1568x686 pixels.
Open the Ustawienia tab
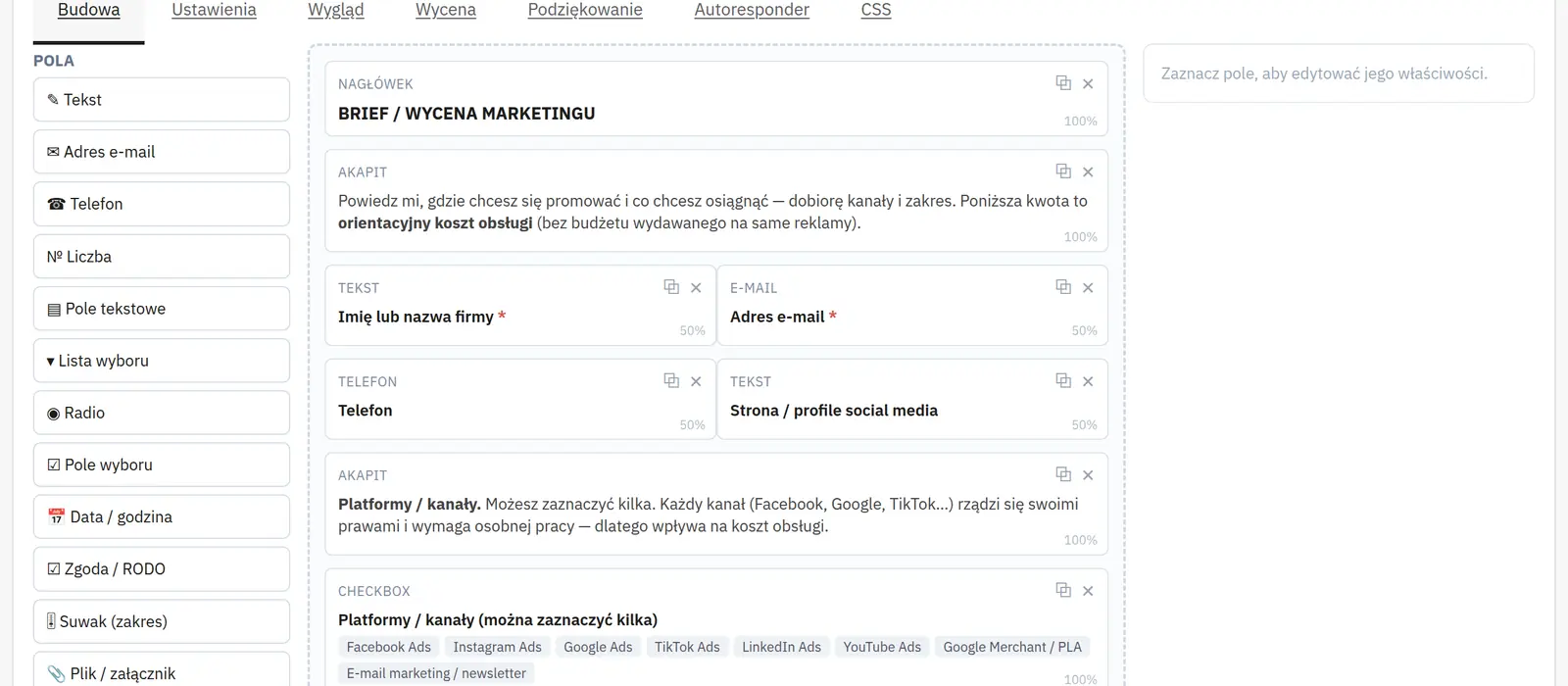click(214, 11)
